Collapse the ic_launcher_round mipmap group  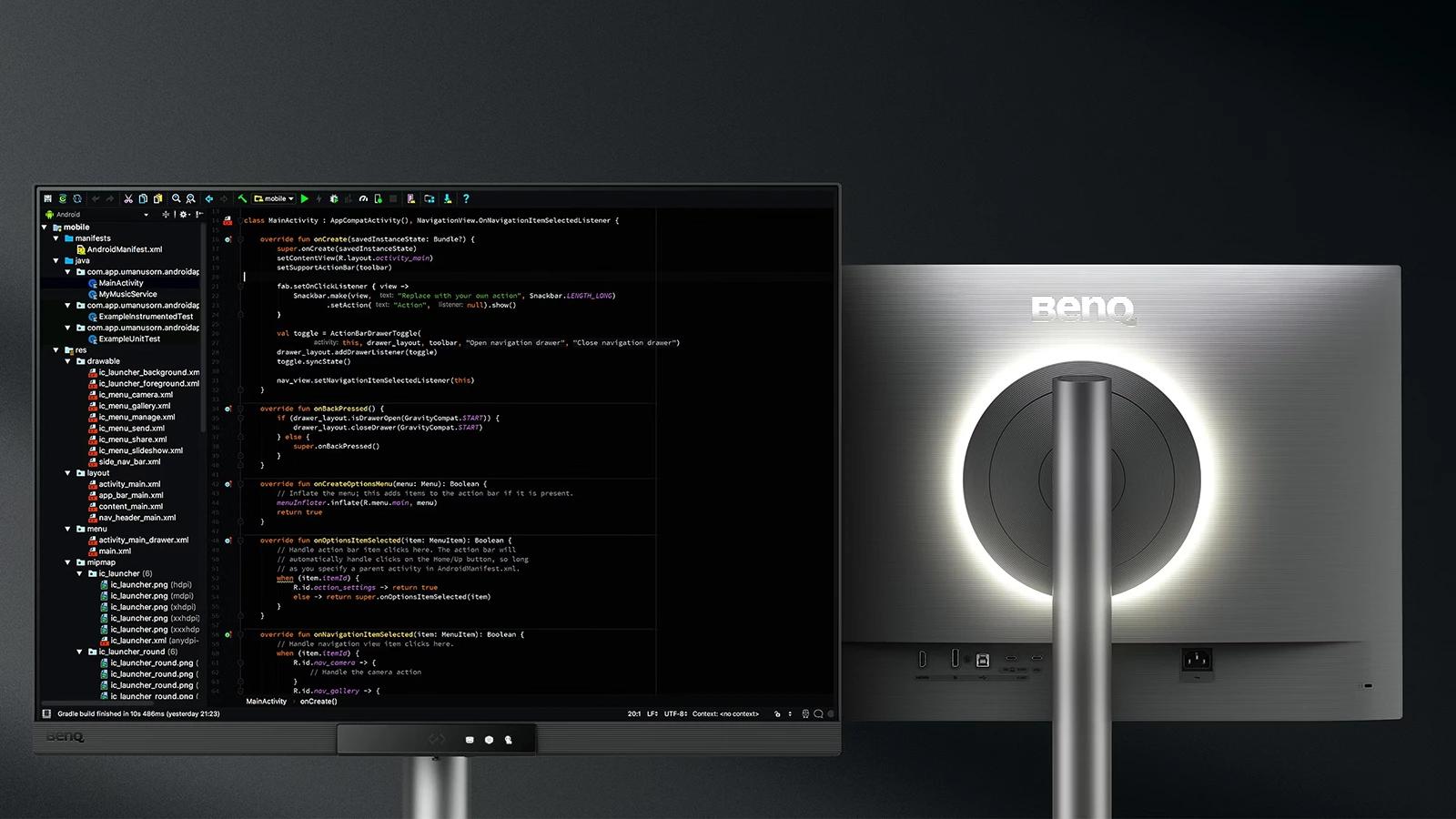[80, 652]
